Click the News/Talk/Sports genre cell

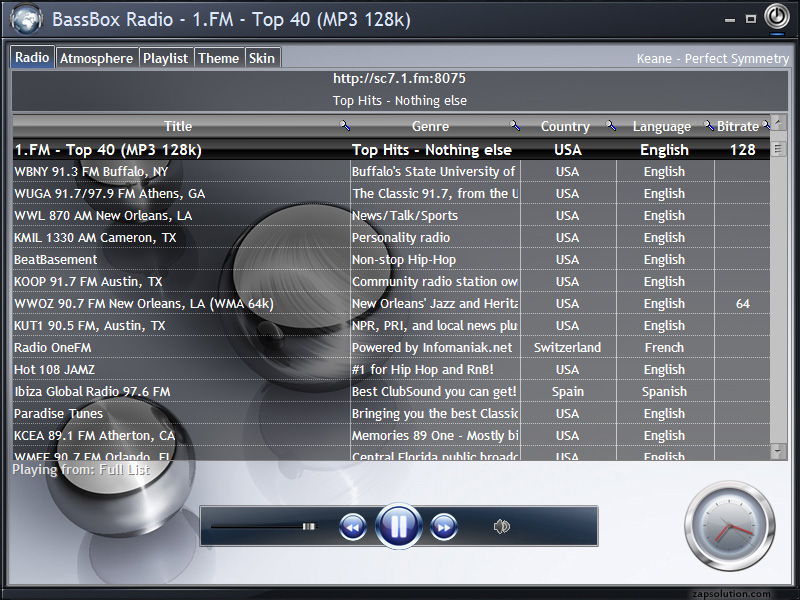pos(435,215)
